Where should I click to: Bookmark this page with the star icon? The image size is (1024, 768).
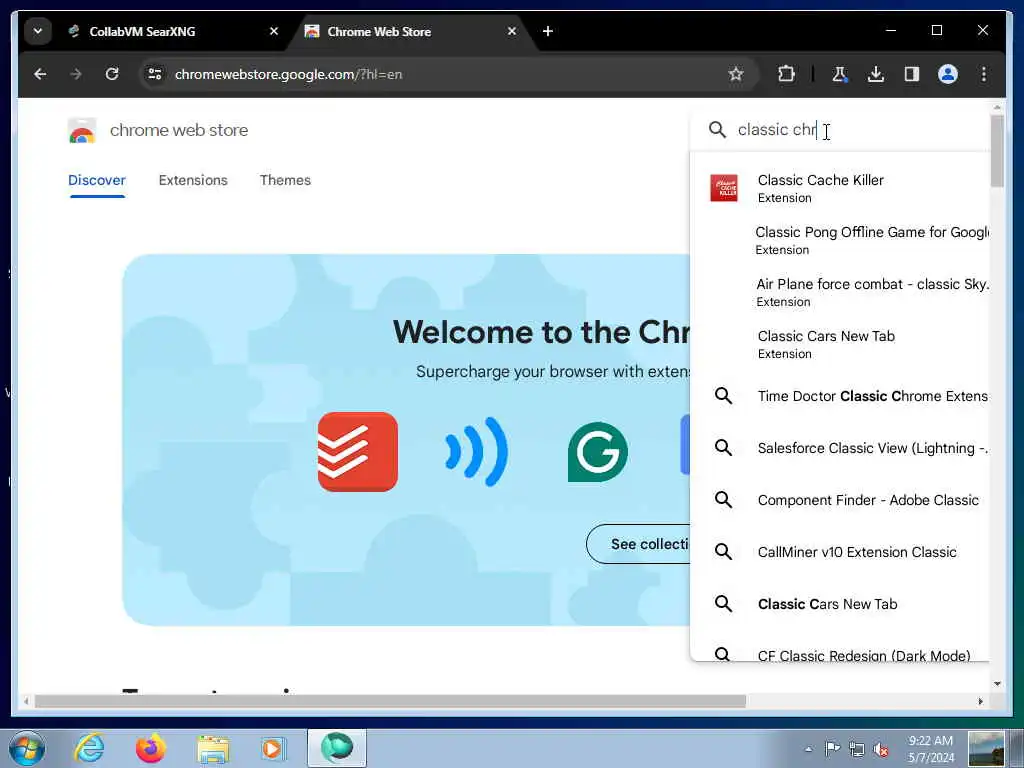tap(736, 74)
